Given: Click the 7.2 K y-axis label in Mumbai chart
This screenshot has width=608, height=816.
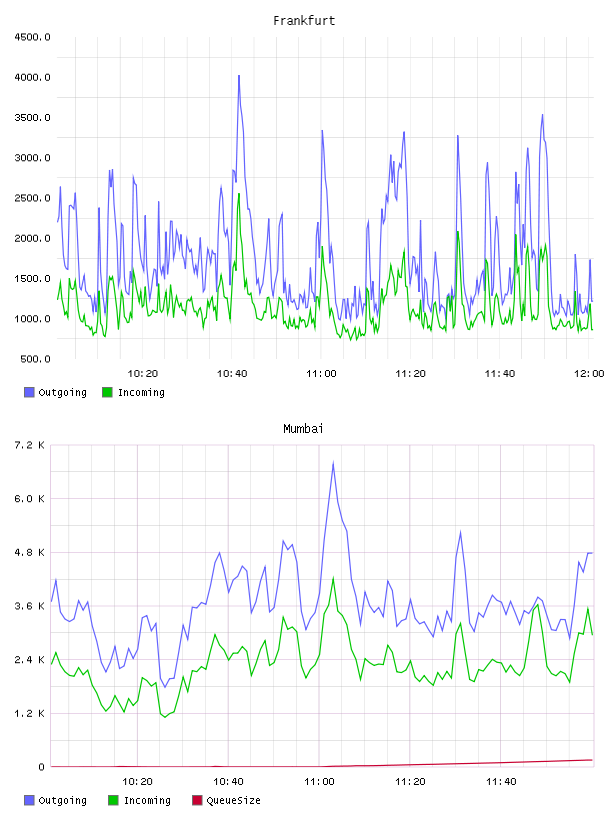Looking at the screenshot, I should coord(29,445).
